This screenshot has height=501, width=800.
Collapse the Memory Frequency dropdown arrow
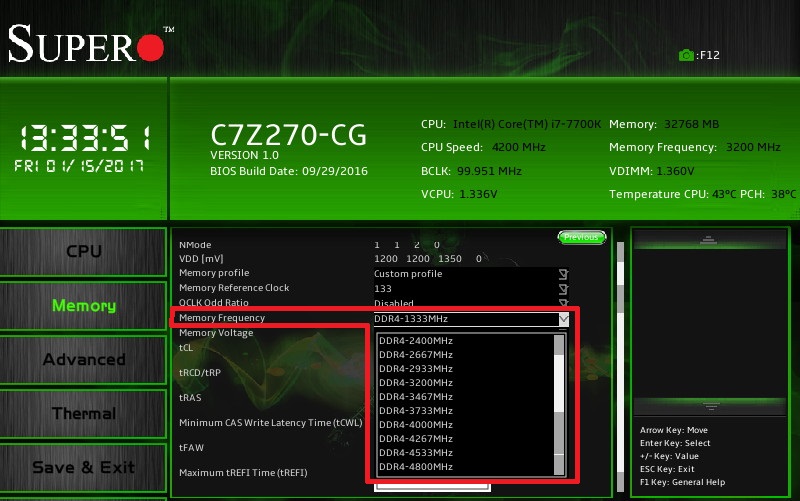563,319
